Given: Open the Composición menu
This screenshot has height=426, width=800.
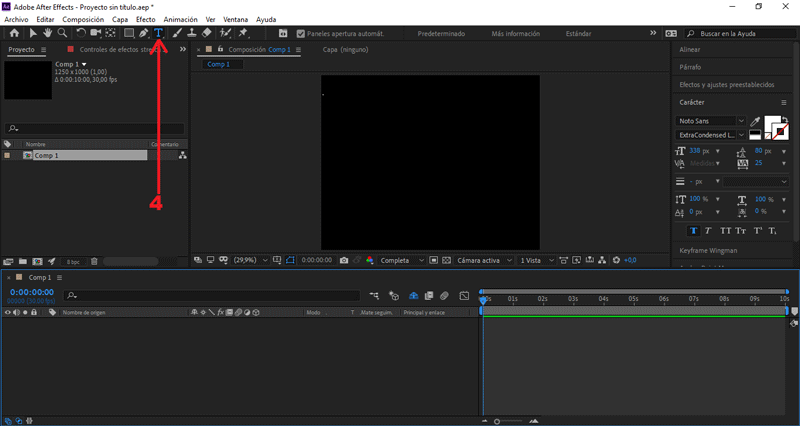Looking at the screenshot, I should click(82, 19).
